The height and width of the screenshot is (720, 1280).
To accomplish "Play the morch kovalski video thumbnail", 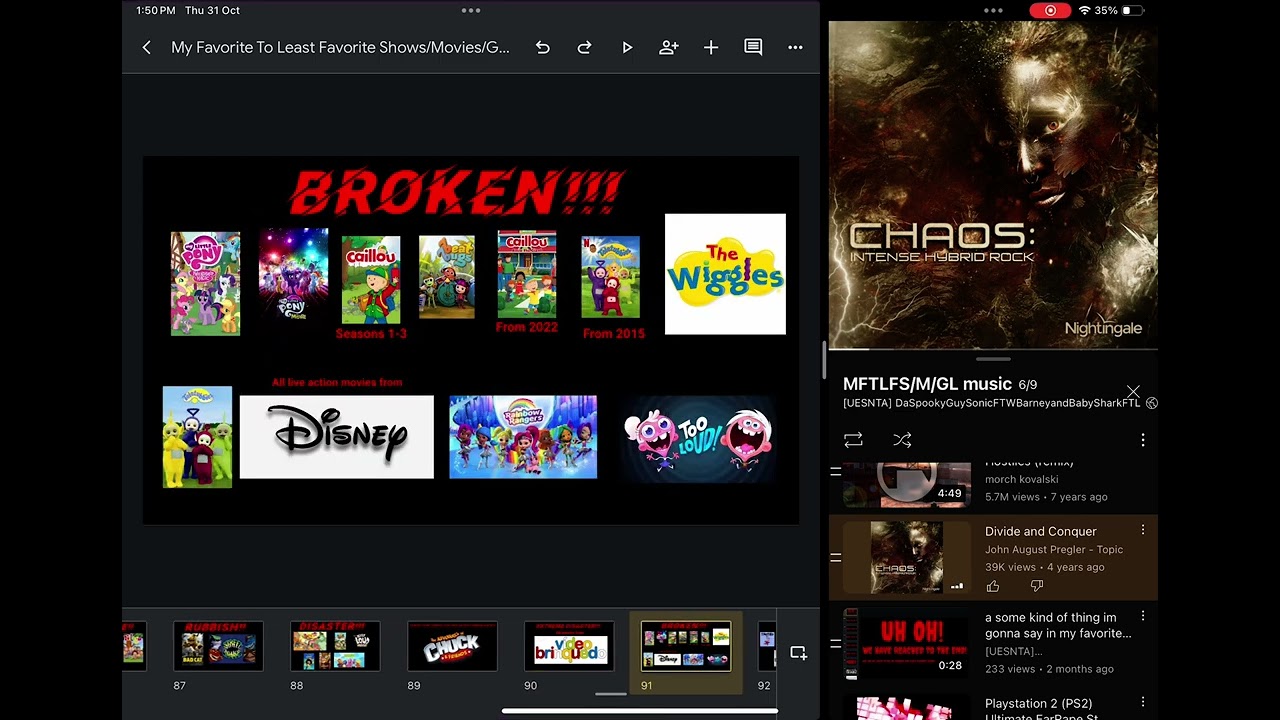I will coord(907,485).
